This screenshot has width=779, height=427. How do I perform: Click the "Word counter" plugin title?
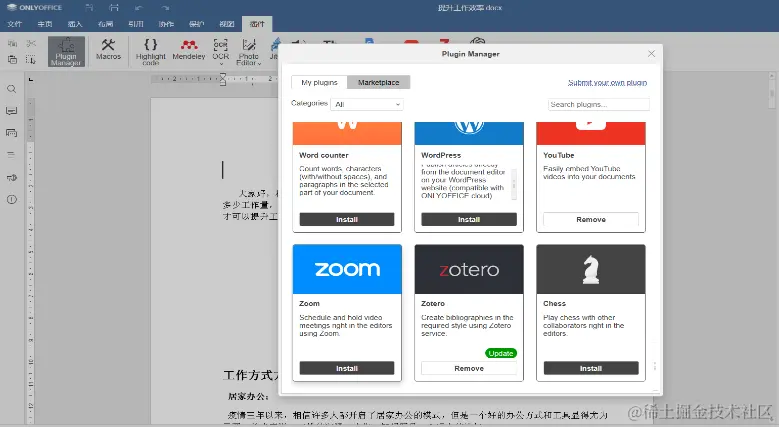click(x=324, y=155)
